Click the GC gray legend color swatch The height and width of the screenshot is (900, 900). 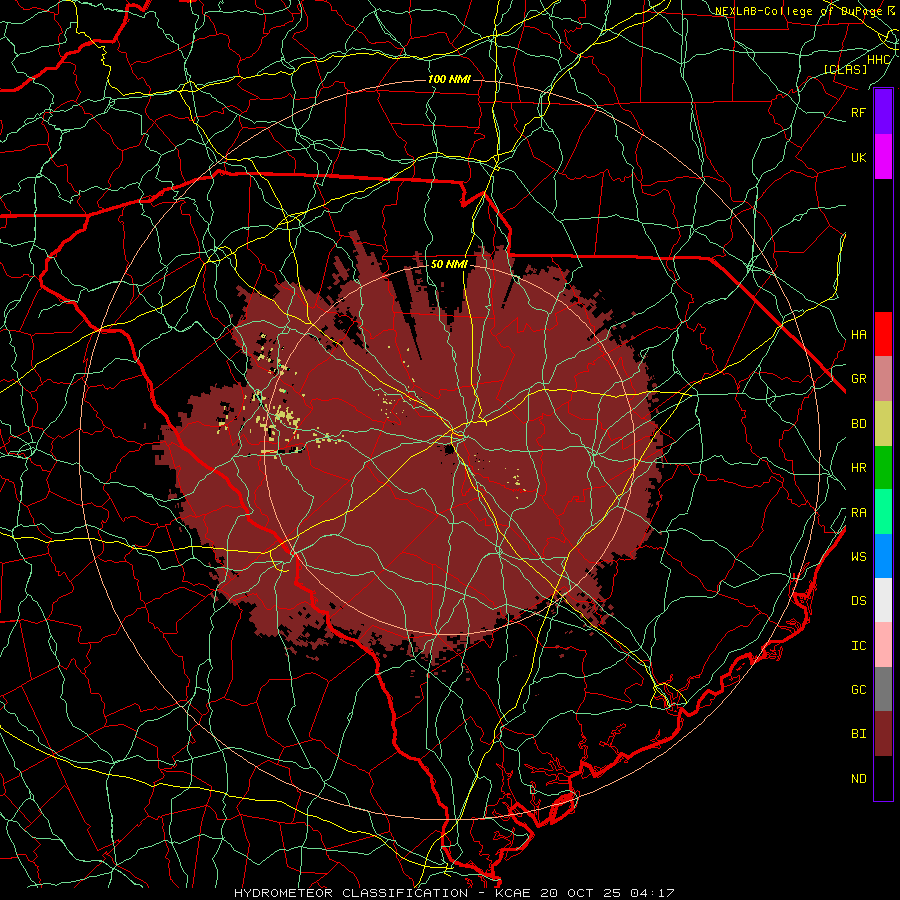883,689
